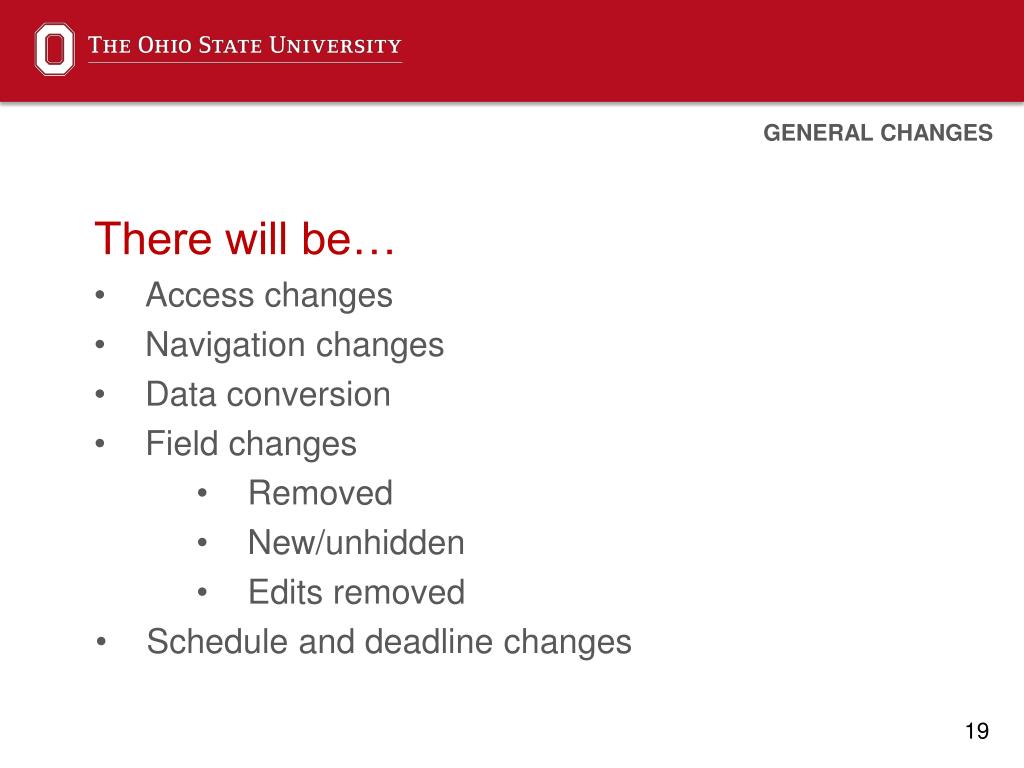Select the 'Access changes' bullet text
Viewport: 1024px width, 768px height.
coord(269,295)
